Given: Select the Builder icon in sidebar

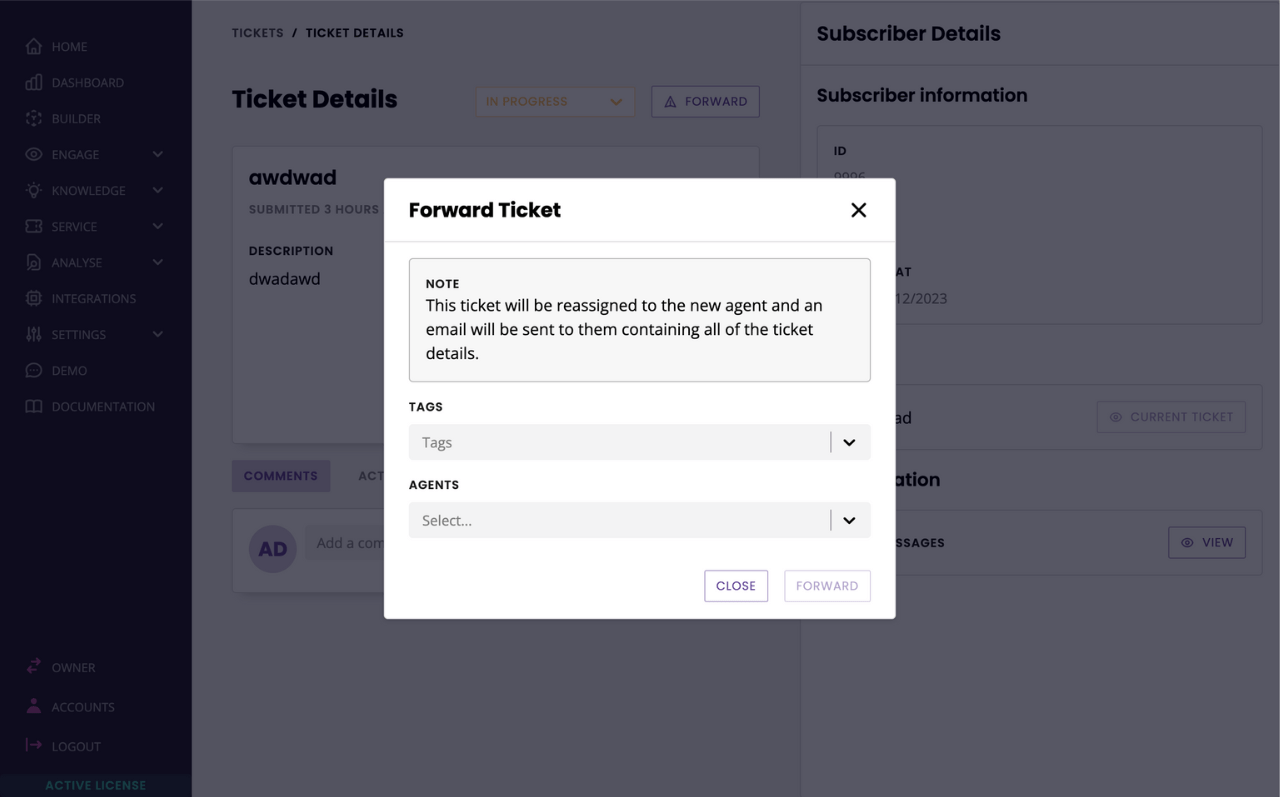Looking at the screenshot, I should (34, 118).
